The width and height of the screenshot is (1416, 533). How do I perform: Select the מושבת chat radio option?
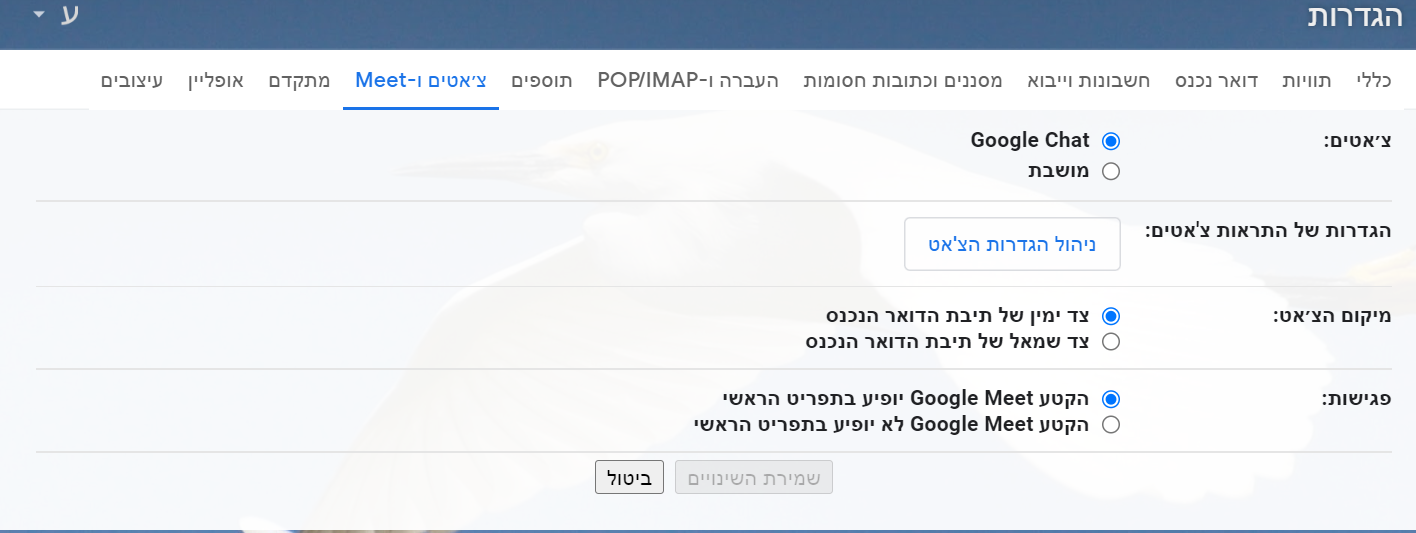click(x=1110, y=171)
